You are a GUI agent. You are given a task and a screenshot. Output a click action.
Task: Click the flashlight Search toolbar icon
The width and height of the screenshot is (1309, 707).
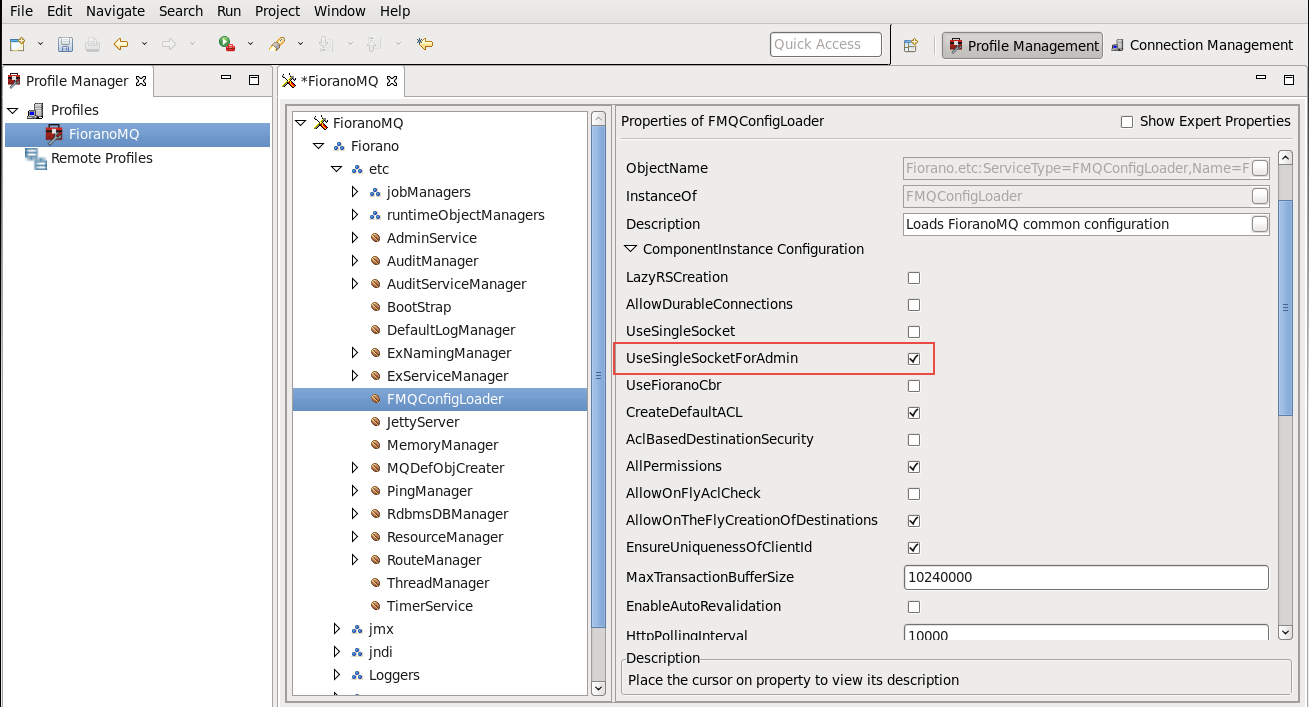(277, 44)
